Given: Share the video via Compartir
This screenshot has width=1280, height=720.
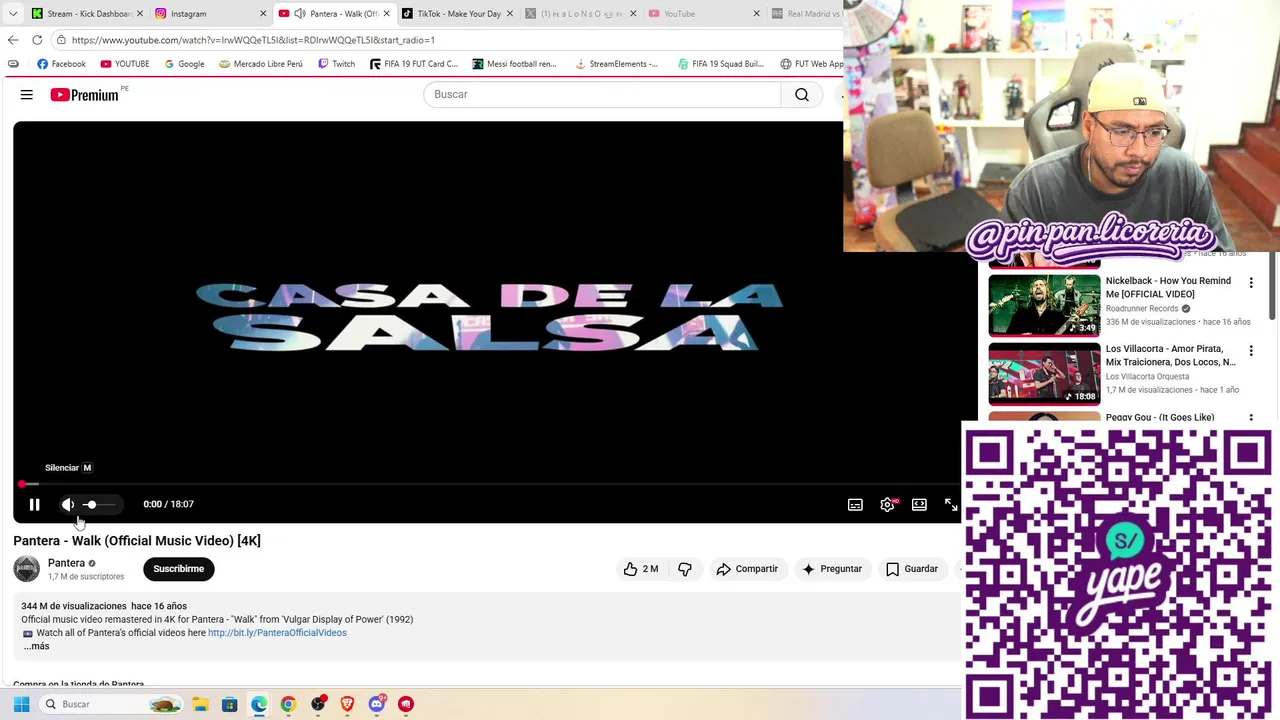Looking at the screenshot, I should coord(747,569).
